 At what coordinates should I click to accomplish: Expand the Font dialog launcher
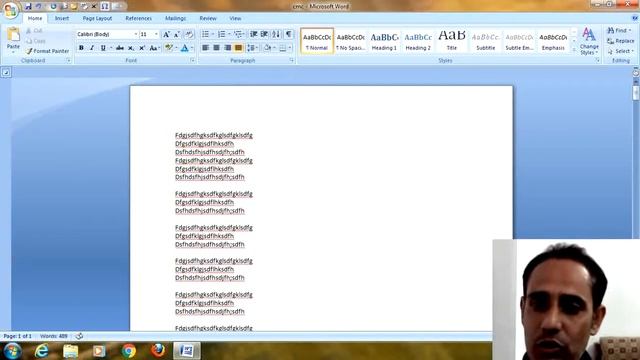(x=193, y=60)
